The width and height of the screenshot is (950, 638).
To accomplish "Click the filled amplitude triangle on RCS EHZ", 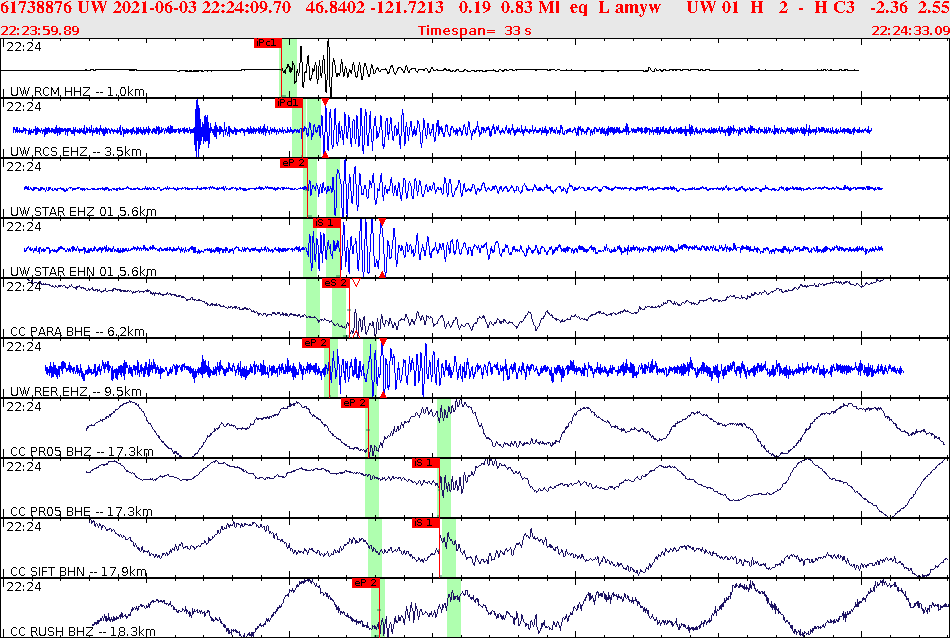I will [324, 101].
